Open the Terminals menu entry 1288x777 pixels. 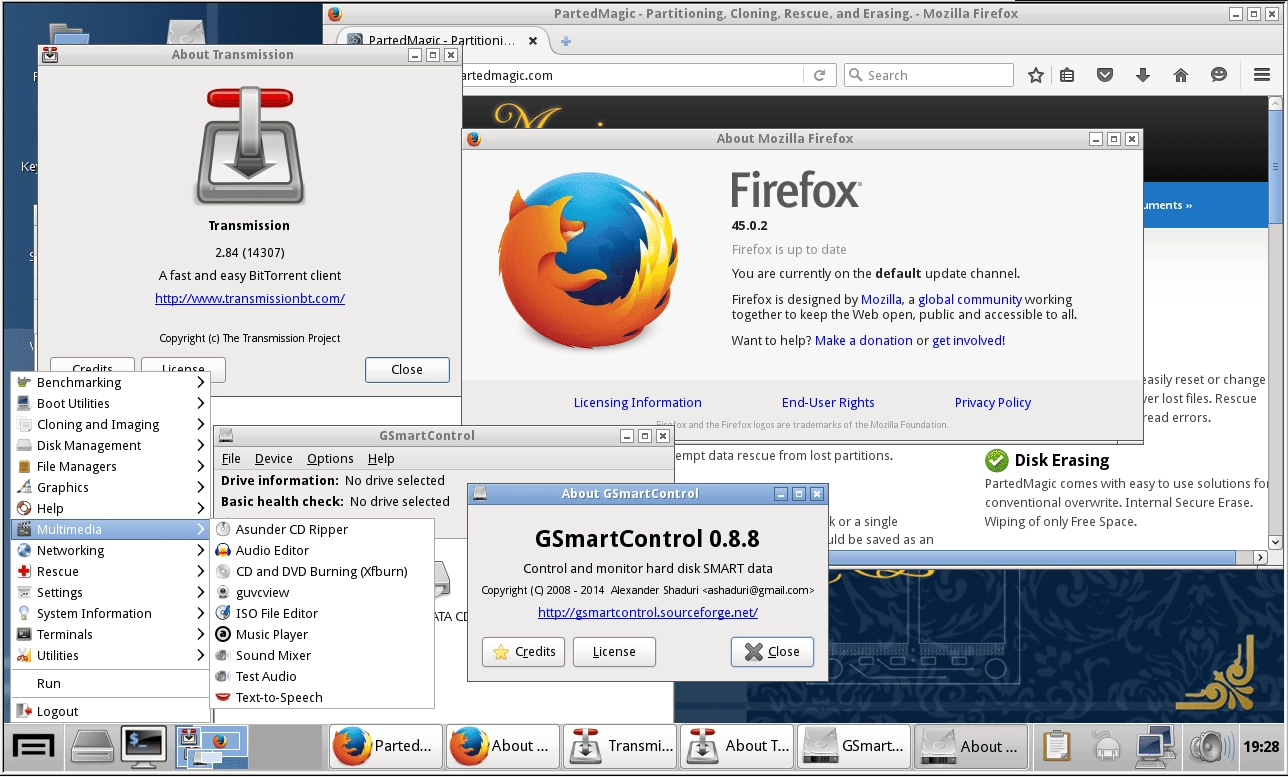point(110,634)
